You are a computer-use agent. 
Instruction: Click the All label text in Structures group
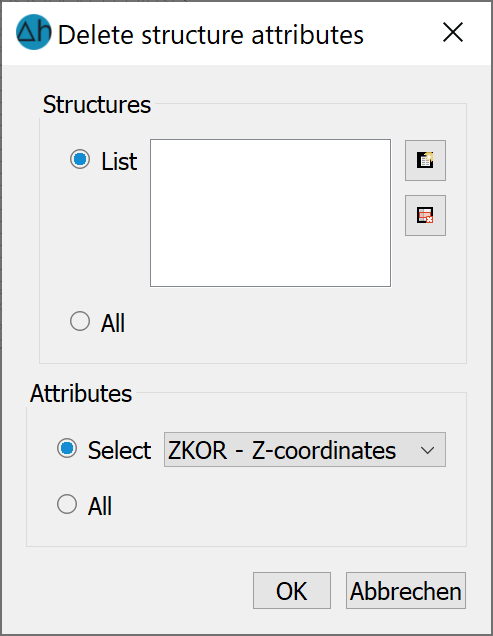tap(113, 323)
